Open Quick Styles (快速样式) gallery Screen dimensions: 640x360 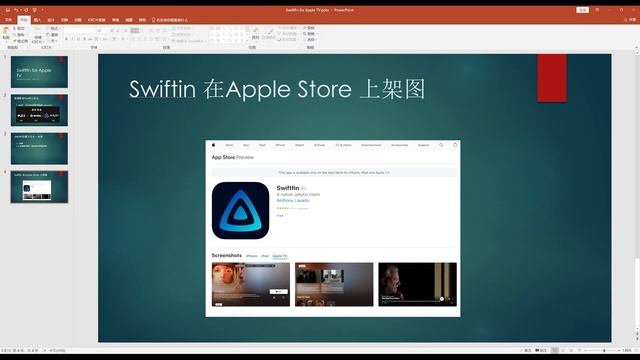coord(269,33)
